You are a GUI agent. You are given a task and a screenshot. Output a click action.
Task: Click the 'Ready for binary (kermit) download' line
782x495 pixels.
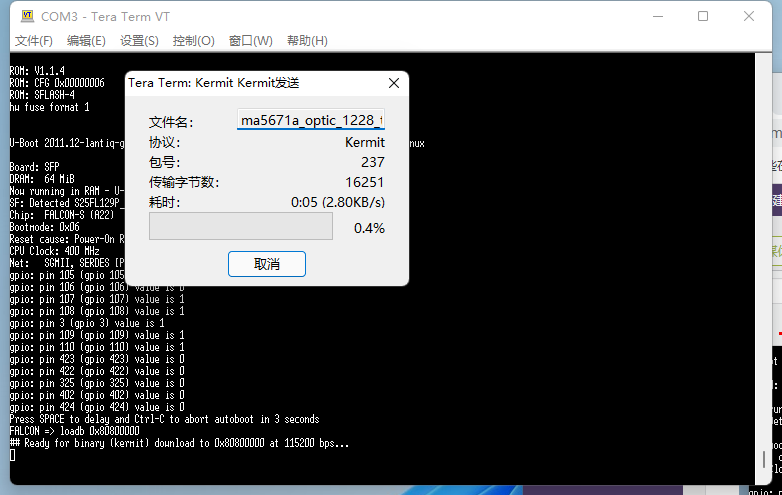(x=179, y=443)
